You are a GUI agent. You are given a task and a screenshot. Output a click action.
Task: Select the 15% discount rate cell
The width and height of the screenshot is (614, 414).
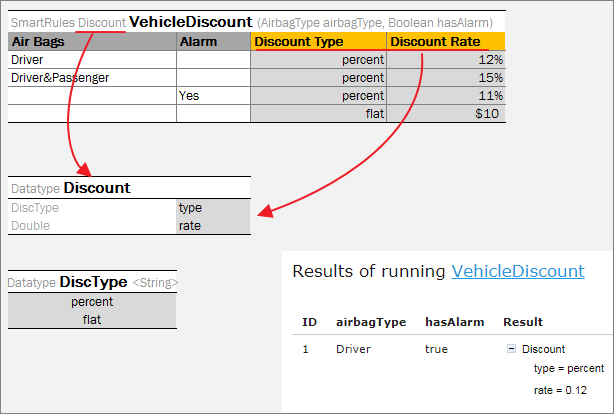(x=445, y=78)
